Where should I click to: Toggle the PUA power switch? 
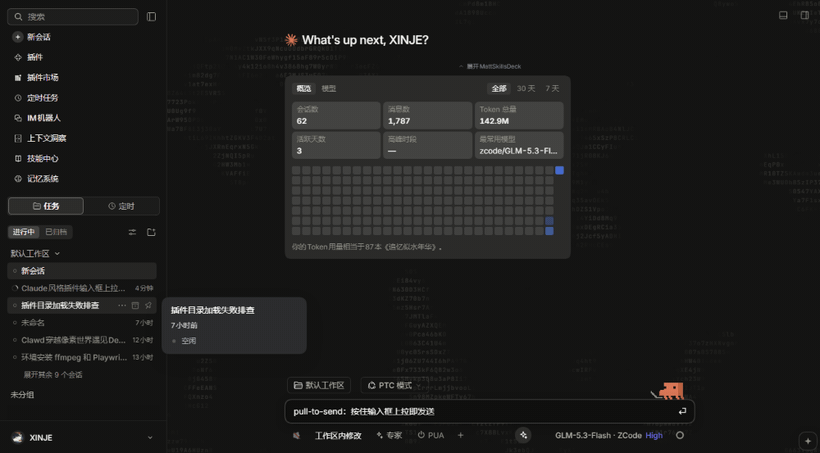[x=430, y=435]
